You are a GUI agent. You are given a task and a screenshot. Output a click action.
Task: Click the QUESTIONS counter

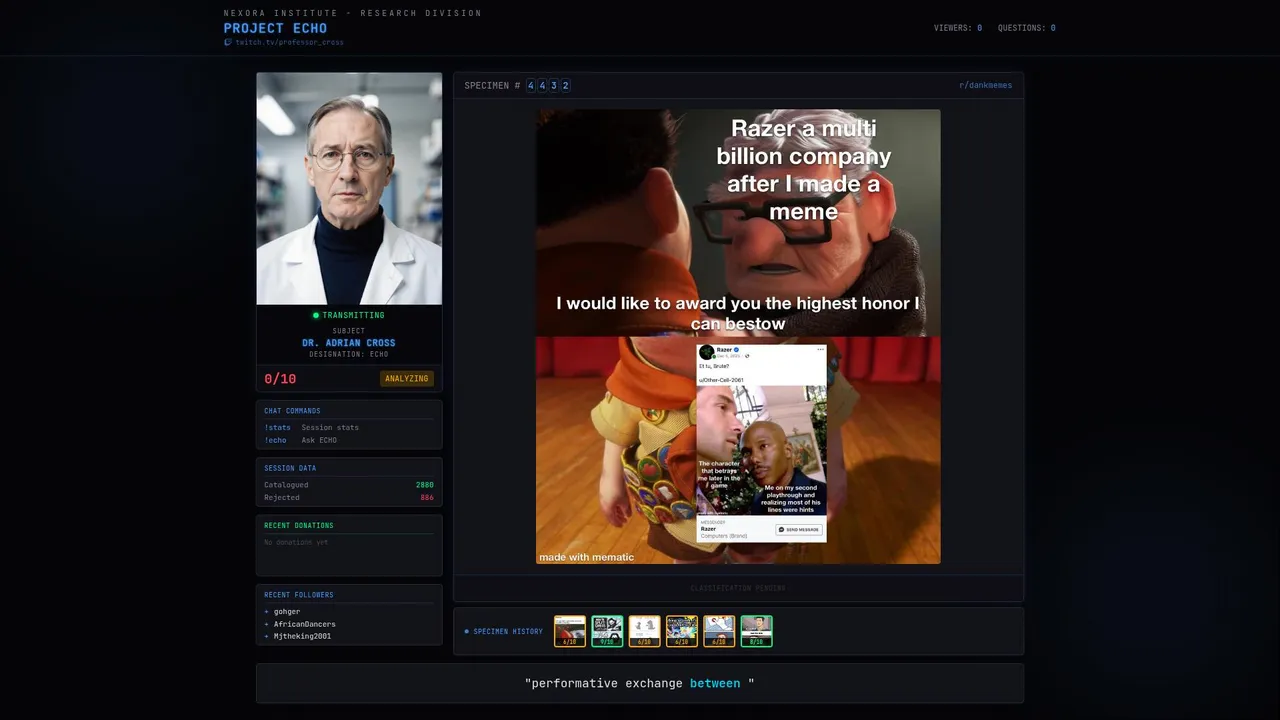(1026, 28)
